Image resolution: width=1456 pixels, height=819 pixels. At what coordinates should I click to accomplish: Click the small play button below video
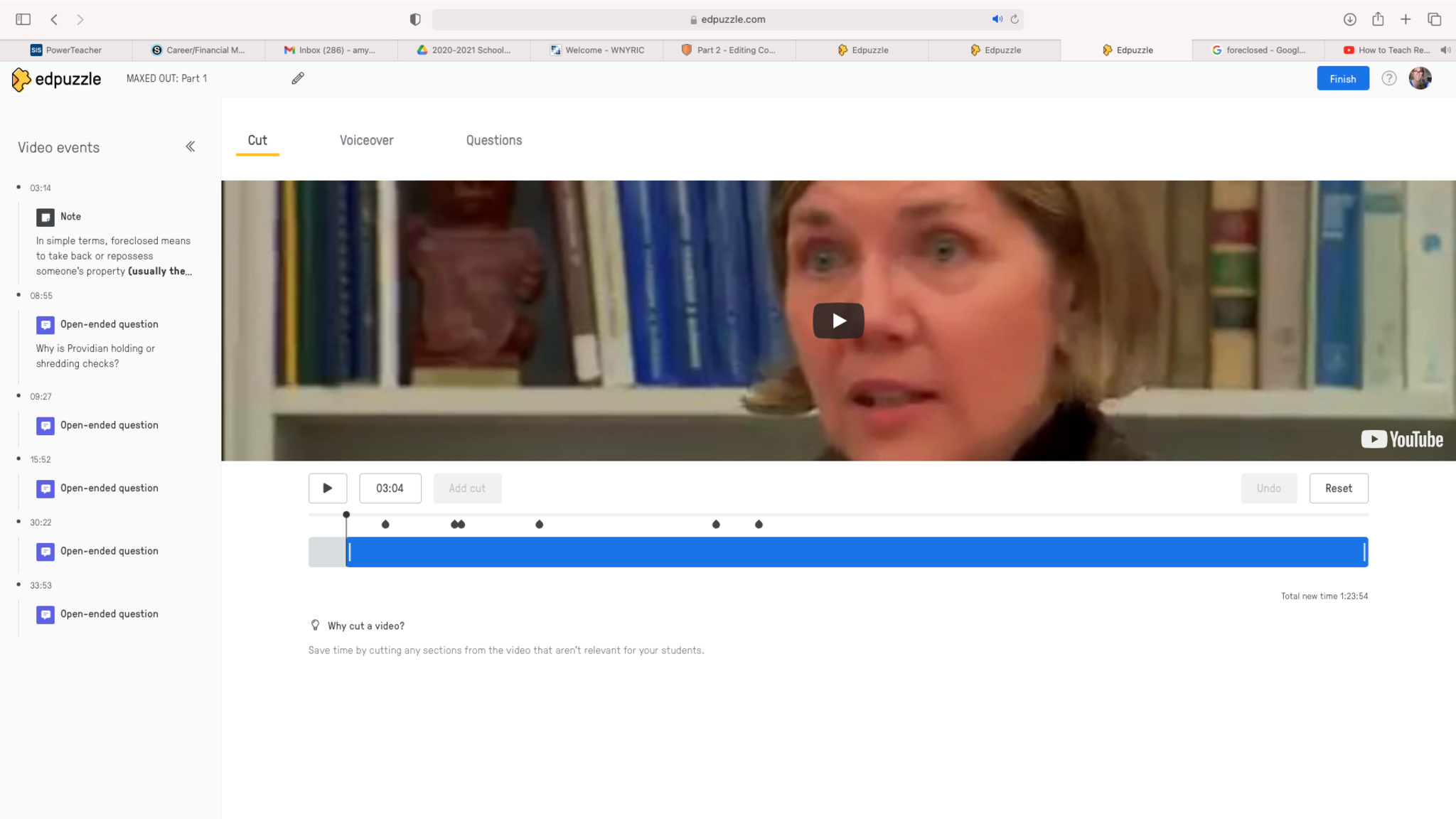[328, 488]
